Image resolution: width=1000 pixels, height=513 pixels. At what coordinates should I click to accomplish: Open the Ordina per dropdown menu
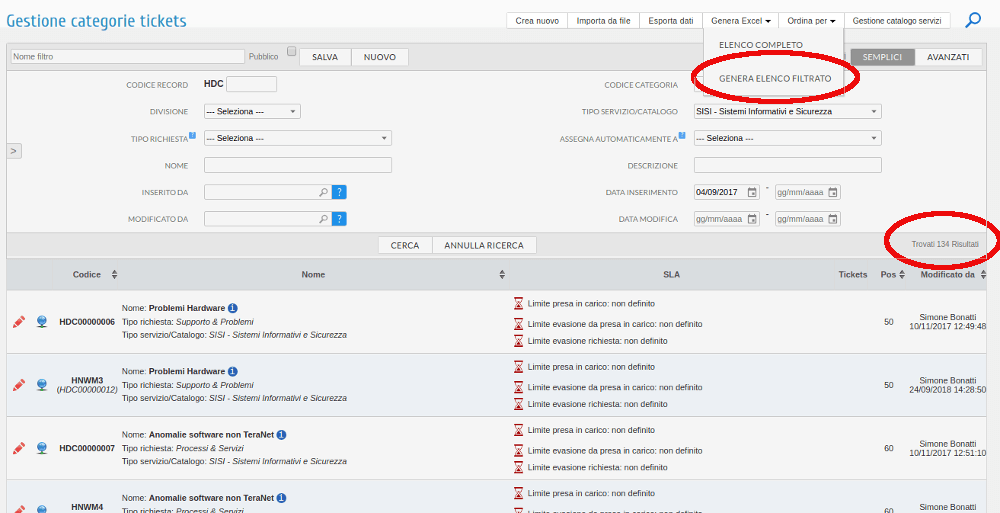coord(811,20)
